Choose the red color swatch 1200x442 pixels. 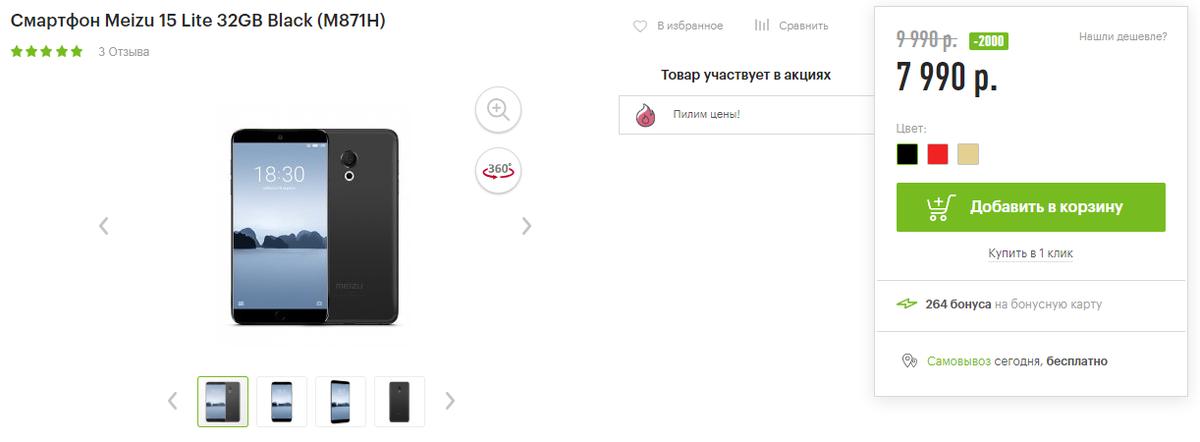pyautogui.click(x=937, y=154)
